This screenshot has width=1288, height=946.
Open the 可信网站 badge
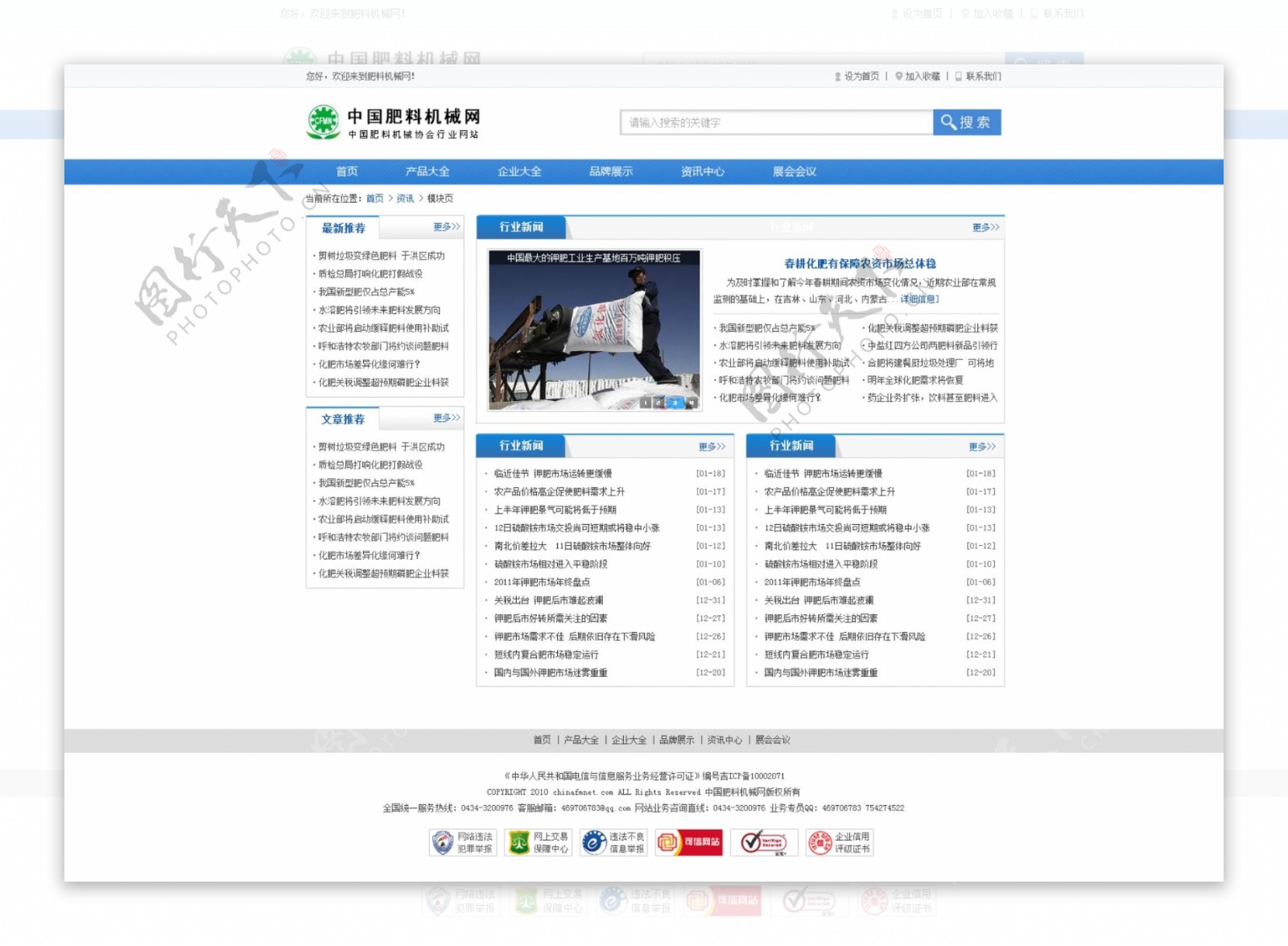tap(689, 842)
